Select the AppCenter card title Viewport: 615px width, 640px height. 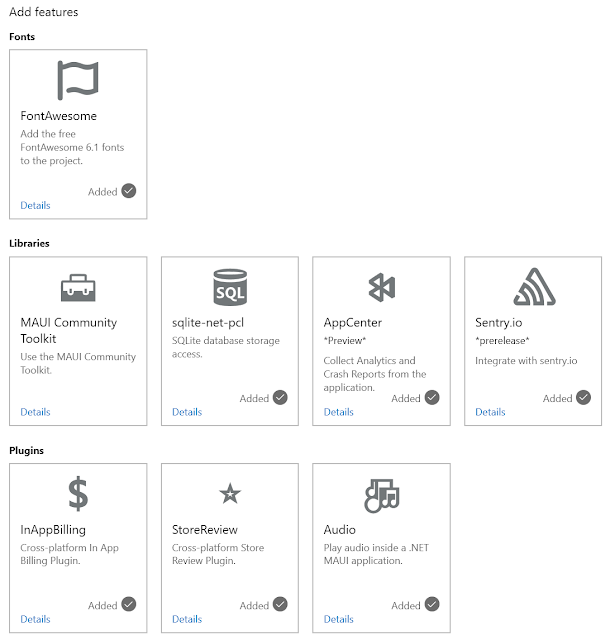click(x=353, y=323)
